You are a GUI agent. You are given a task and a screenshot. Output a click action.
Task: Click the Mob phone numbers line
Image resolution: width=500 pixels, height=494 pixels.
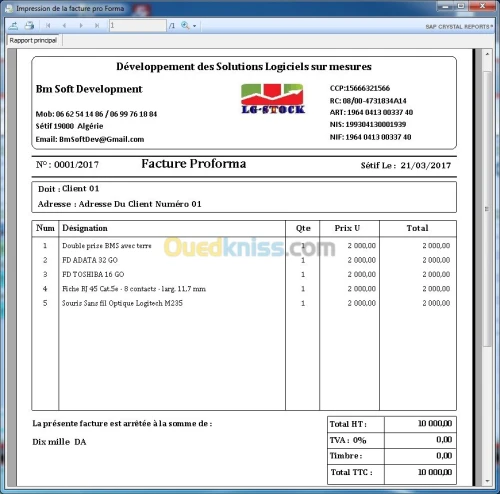pos(96,114)
